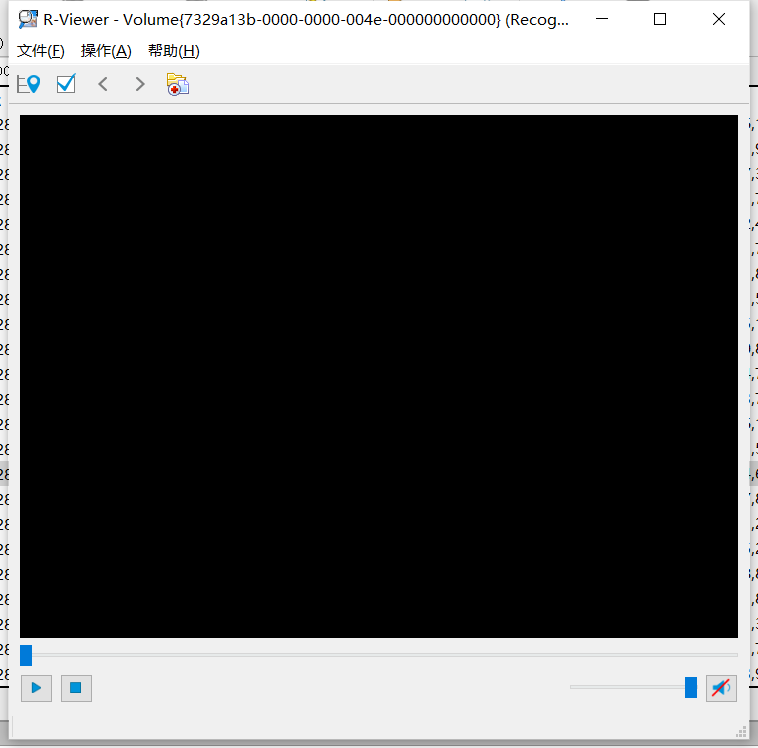Open the 操作(A) menu
This screenshot has height=748, width=758.
click(106, 51)
